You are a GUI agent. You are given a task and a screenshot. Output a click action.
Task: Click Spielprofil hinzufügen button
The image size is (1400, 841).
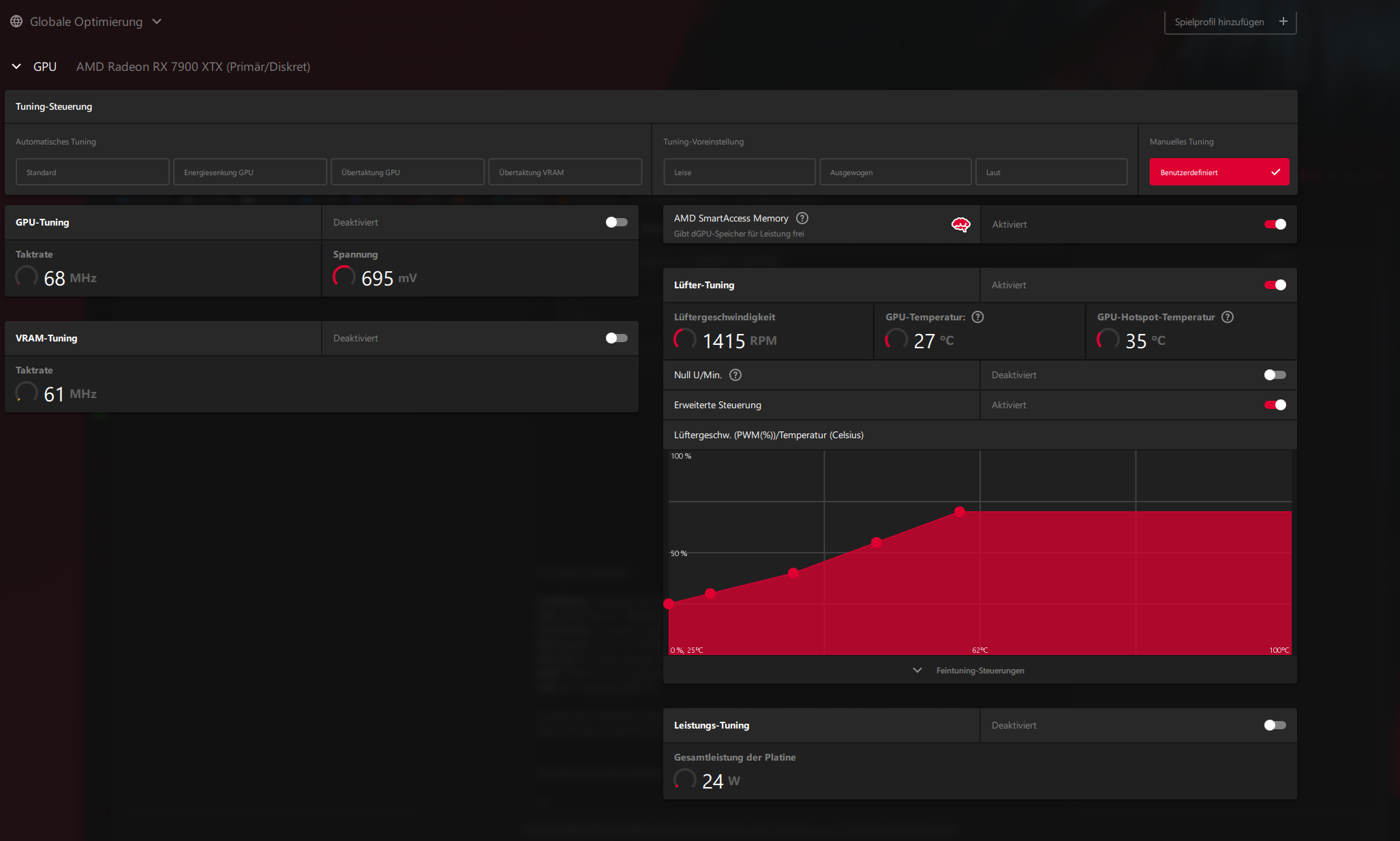[x=1219, y=22]
